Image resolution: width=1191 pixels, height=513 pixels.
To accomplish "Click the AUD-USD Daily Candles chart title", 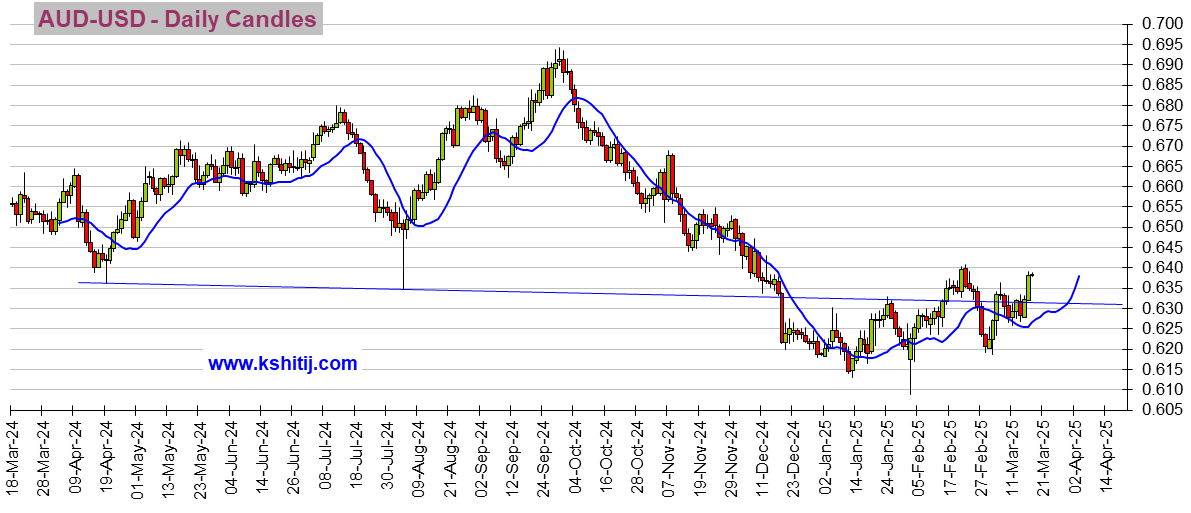I will (x=178, y=19).
